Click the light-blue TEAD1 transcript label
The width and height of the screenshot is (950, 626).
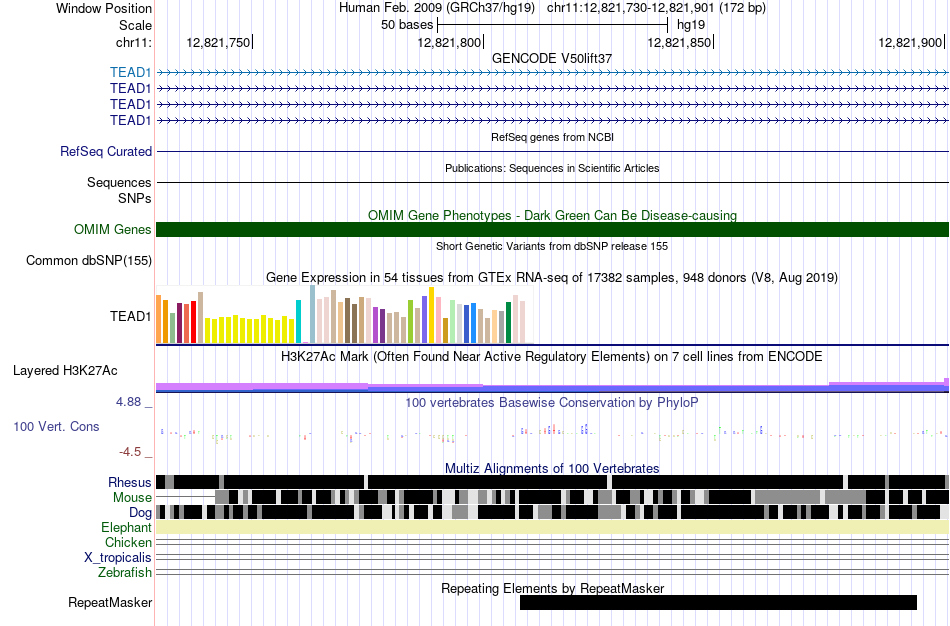click(131, 73)
